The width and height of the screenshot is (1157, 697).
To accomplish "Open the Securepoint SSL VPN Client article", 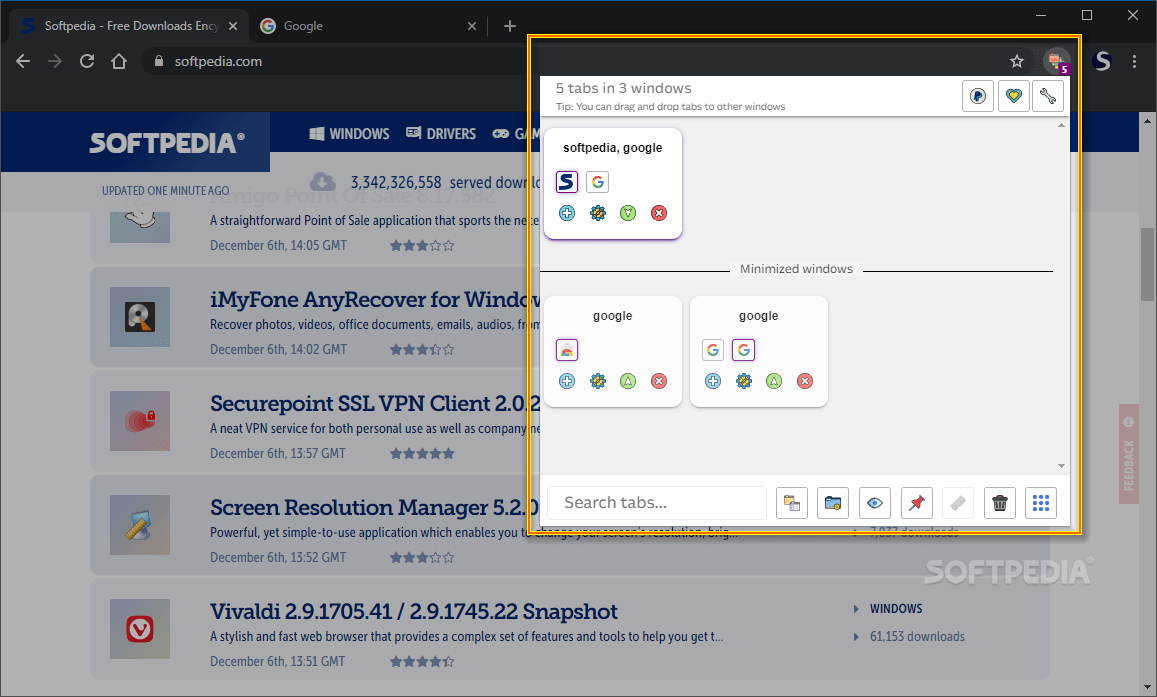I will [x=376, y=403].
